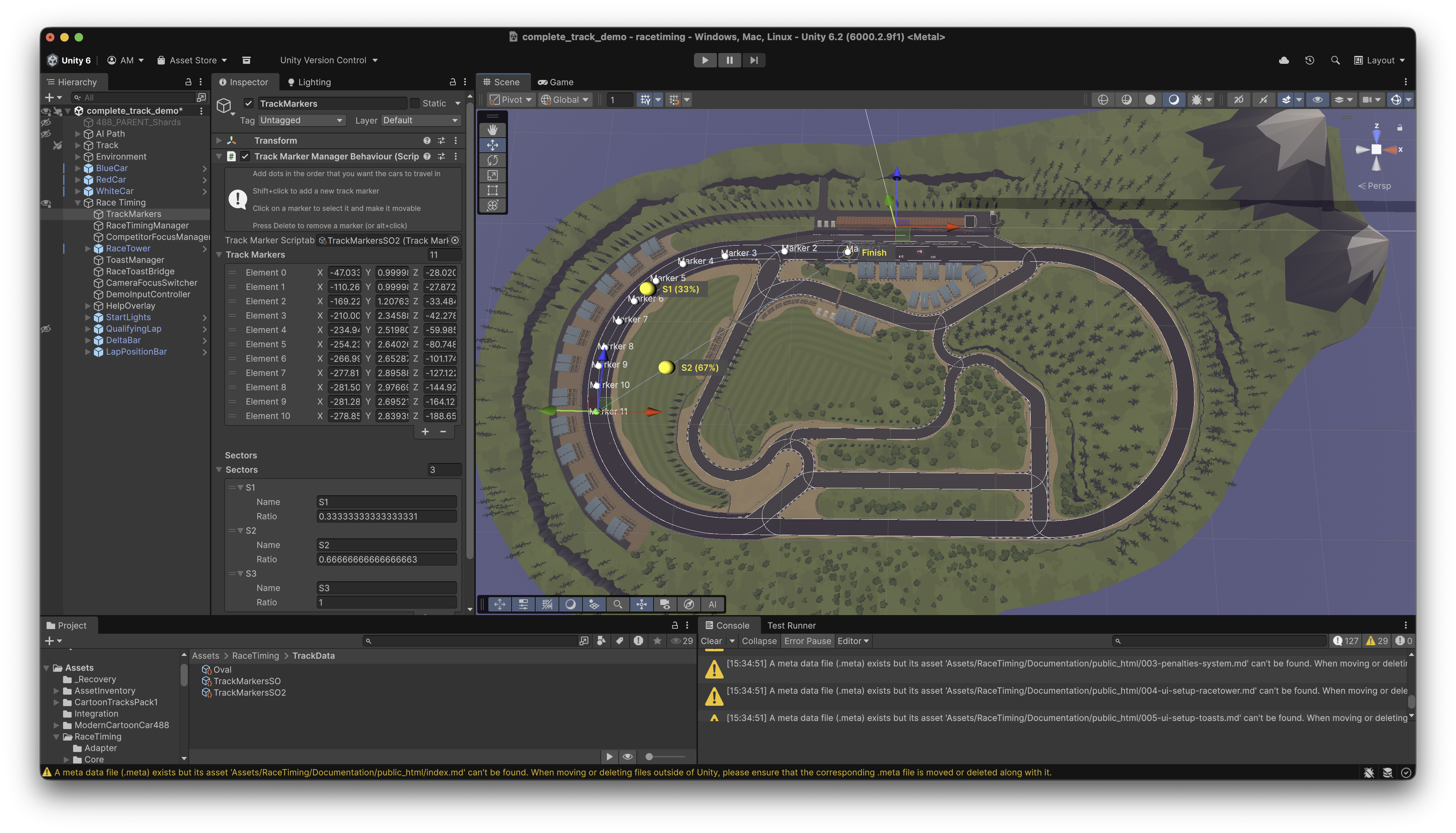Click the cloud services icon
Viewport: 1456px width, 833px height.
coord(1284,60)
